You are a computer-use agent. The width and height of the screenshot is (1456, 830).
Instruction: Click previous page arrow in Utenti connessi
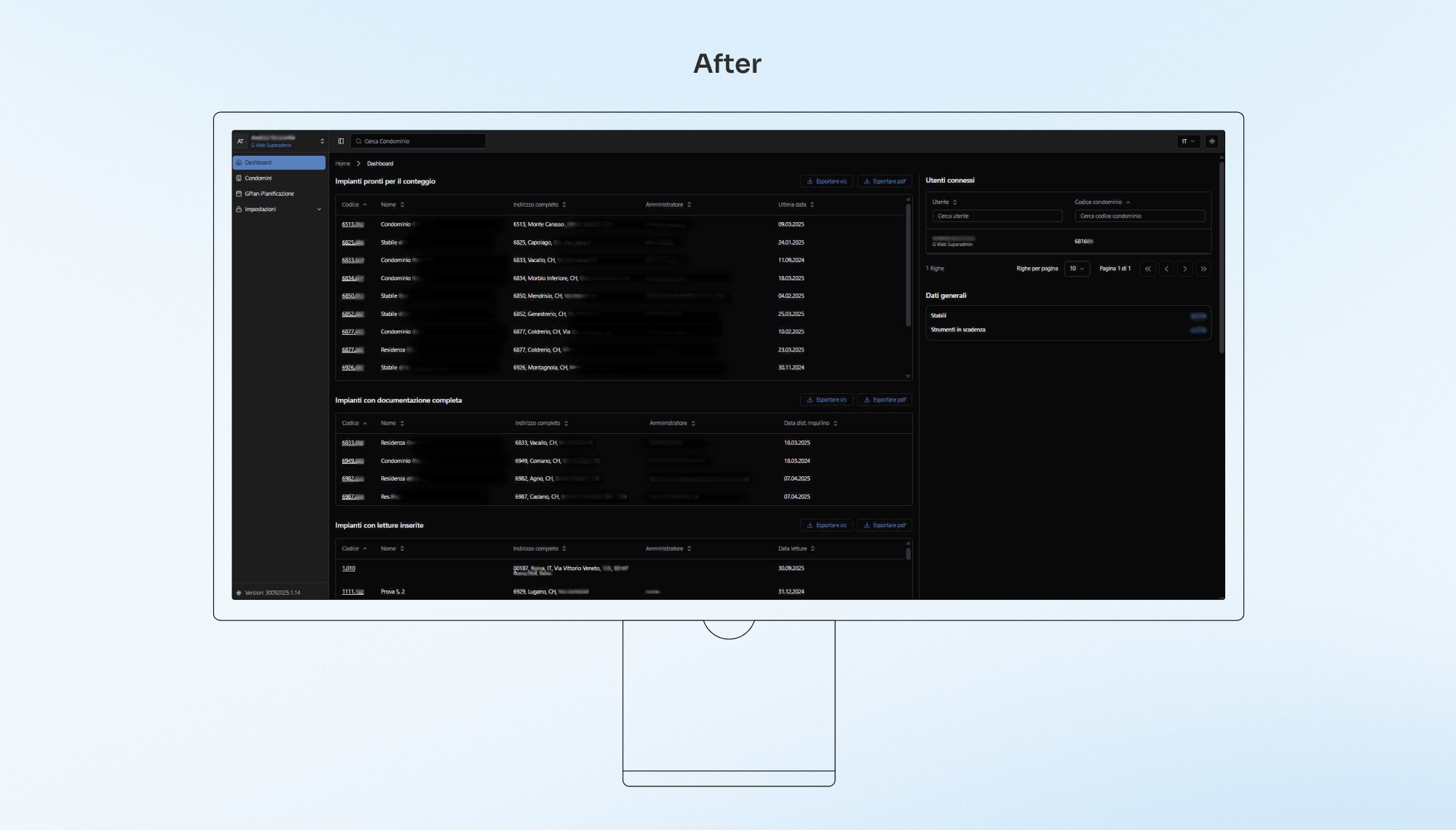(1166, 269)
